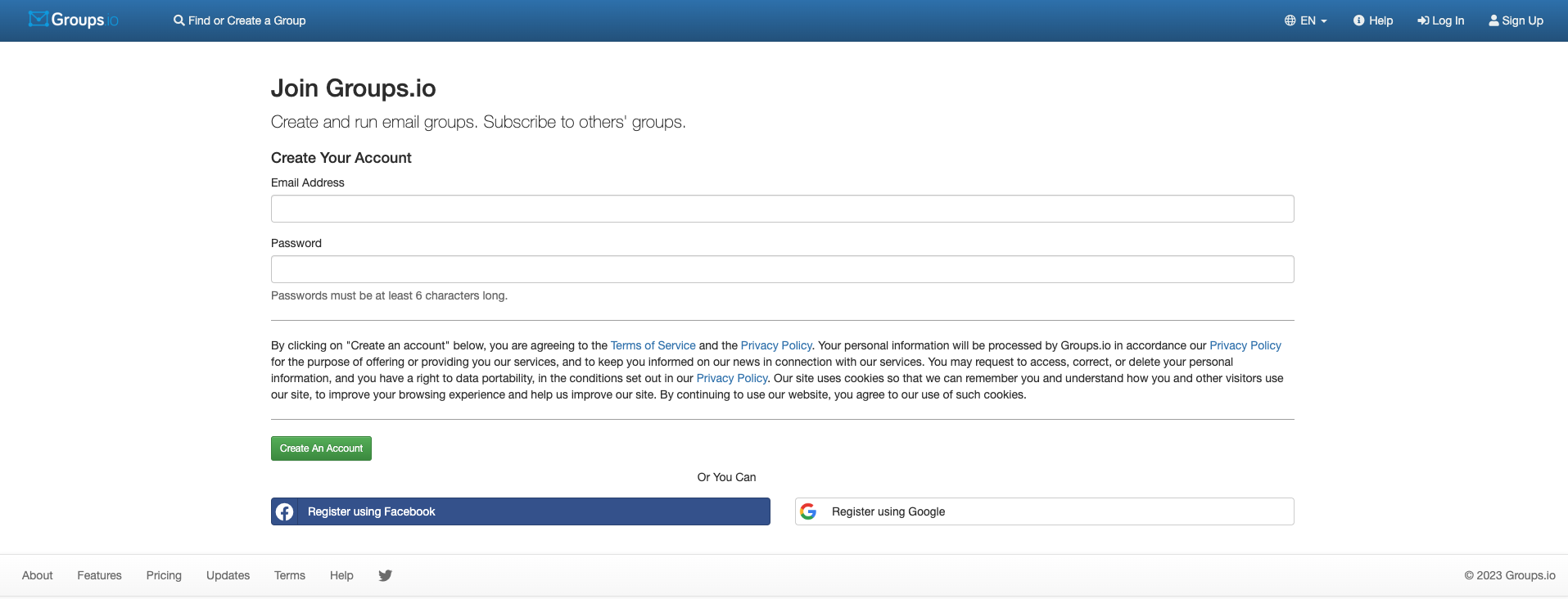Click the Create An Account button
The height and width of the screenshot is (599, 1568).
pyautogui.click(x=321, y=448)
